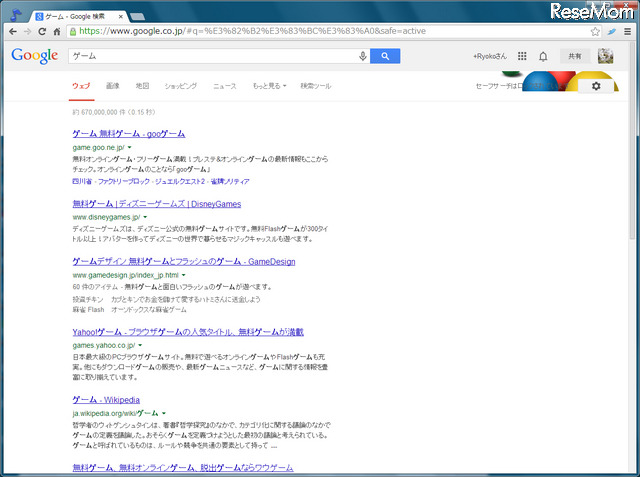The image size is (640, 477).
Task: Switch to the ニュース tab
Action: [224, 86]
